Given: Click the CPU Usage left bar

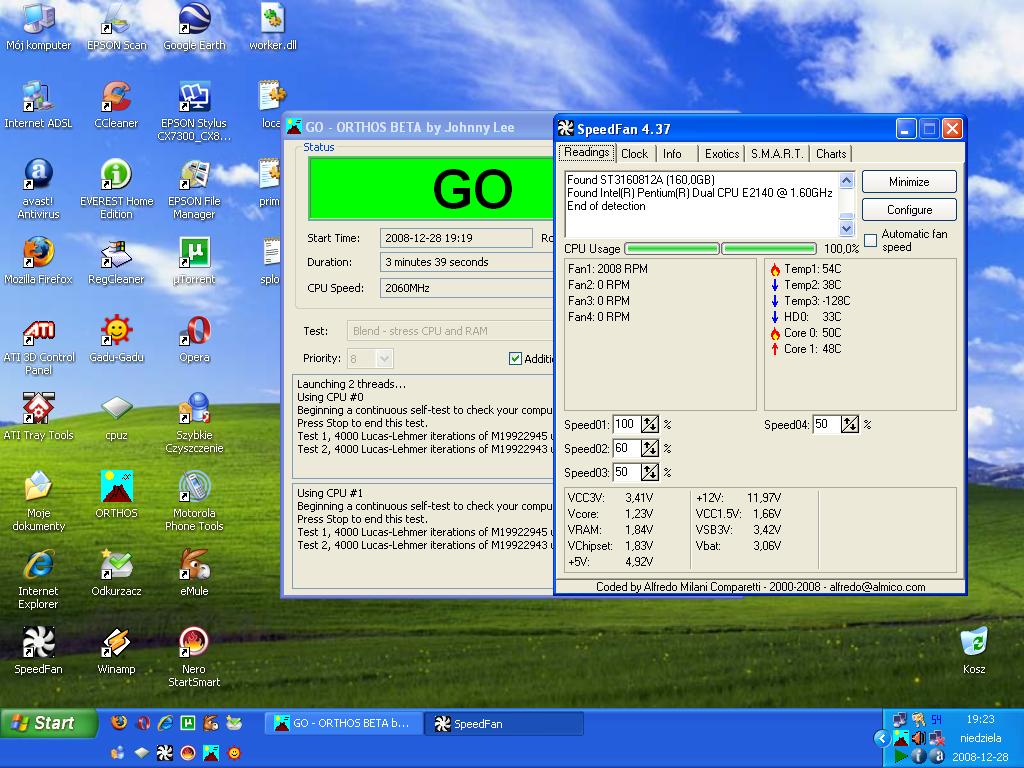Looking at the screenshot, I should click(672, 249).
